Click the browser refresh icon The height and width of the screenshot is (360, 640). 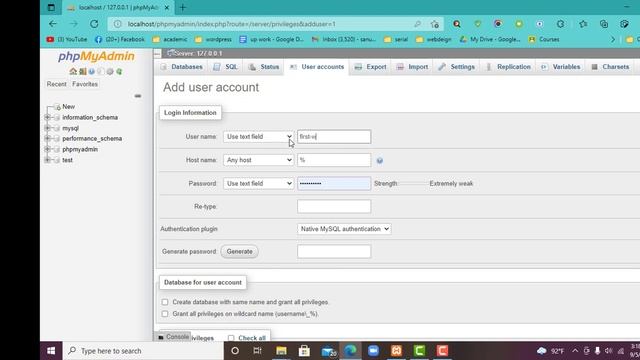click(x=94, y=24)
